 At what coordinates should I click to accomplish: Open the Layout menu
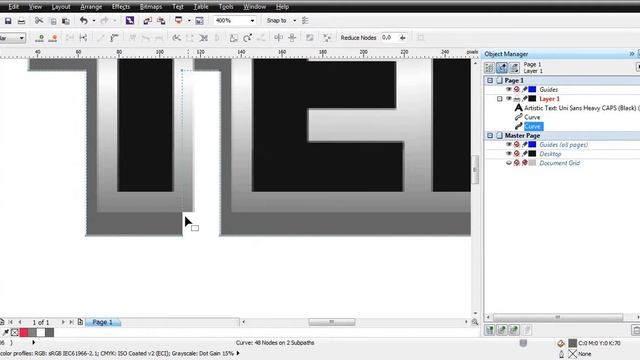click(61, 7)
